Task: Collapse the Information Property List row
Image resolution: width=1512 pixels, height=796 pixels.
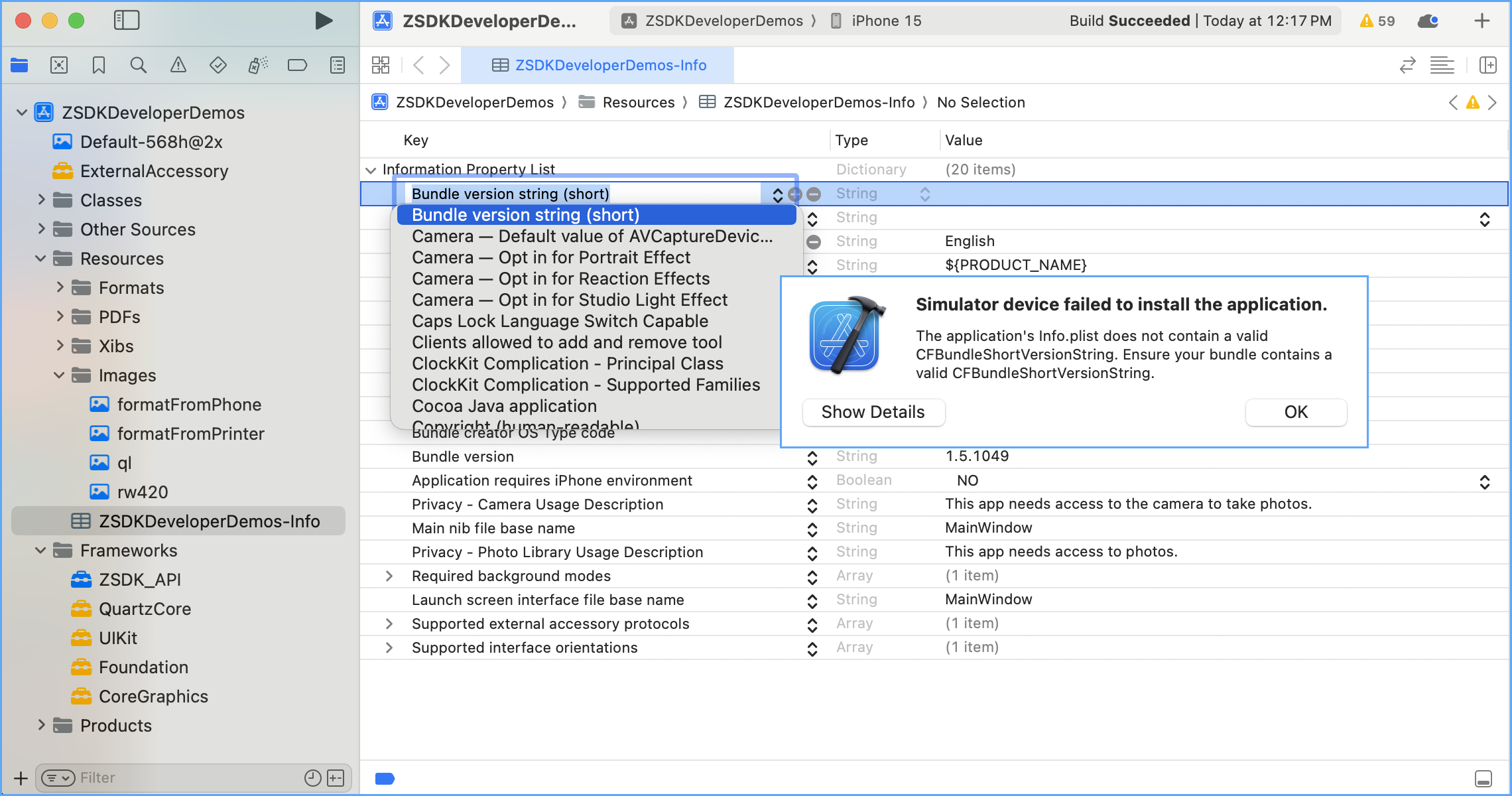Action: [x=371, y=170]
